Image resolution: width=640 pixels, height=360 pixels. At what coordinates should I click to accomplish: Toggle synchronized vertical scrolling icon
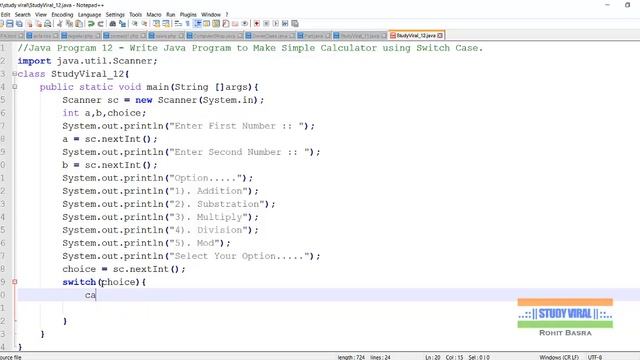point(156,24)
